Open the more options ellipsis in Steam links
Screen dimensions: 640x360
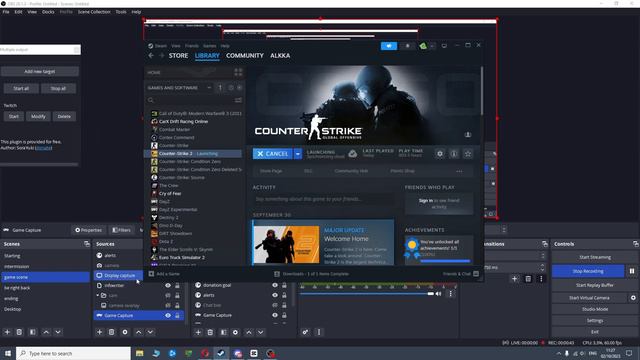point(459,171)
